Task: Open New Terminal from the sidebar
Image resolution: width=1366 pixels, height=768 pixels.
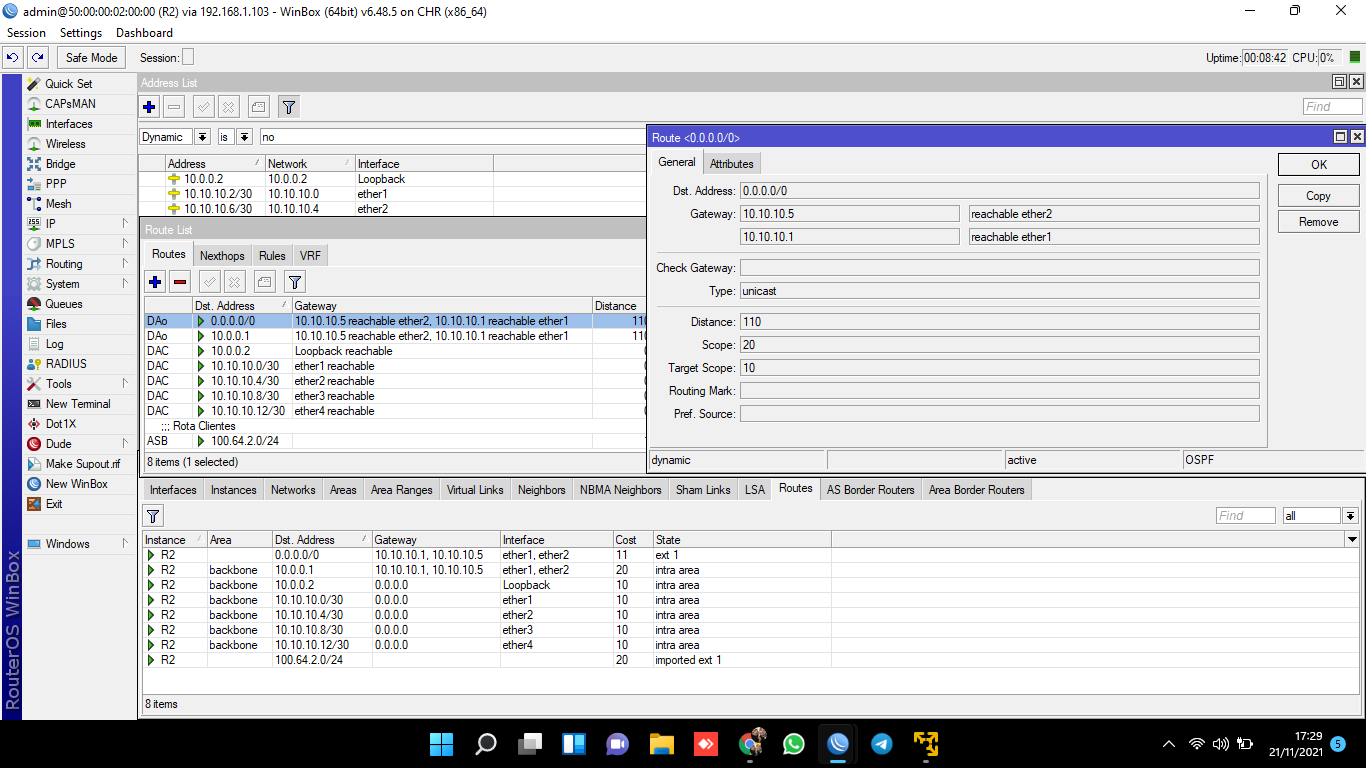Action: tap(77, 404)
